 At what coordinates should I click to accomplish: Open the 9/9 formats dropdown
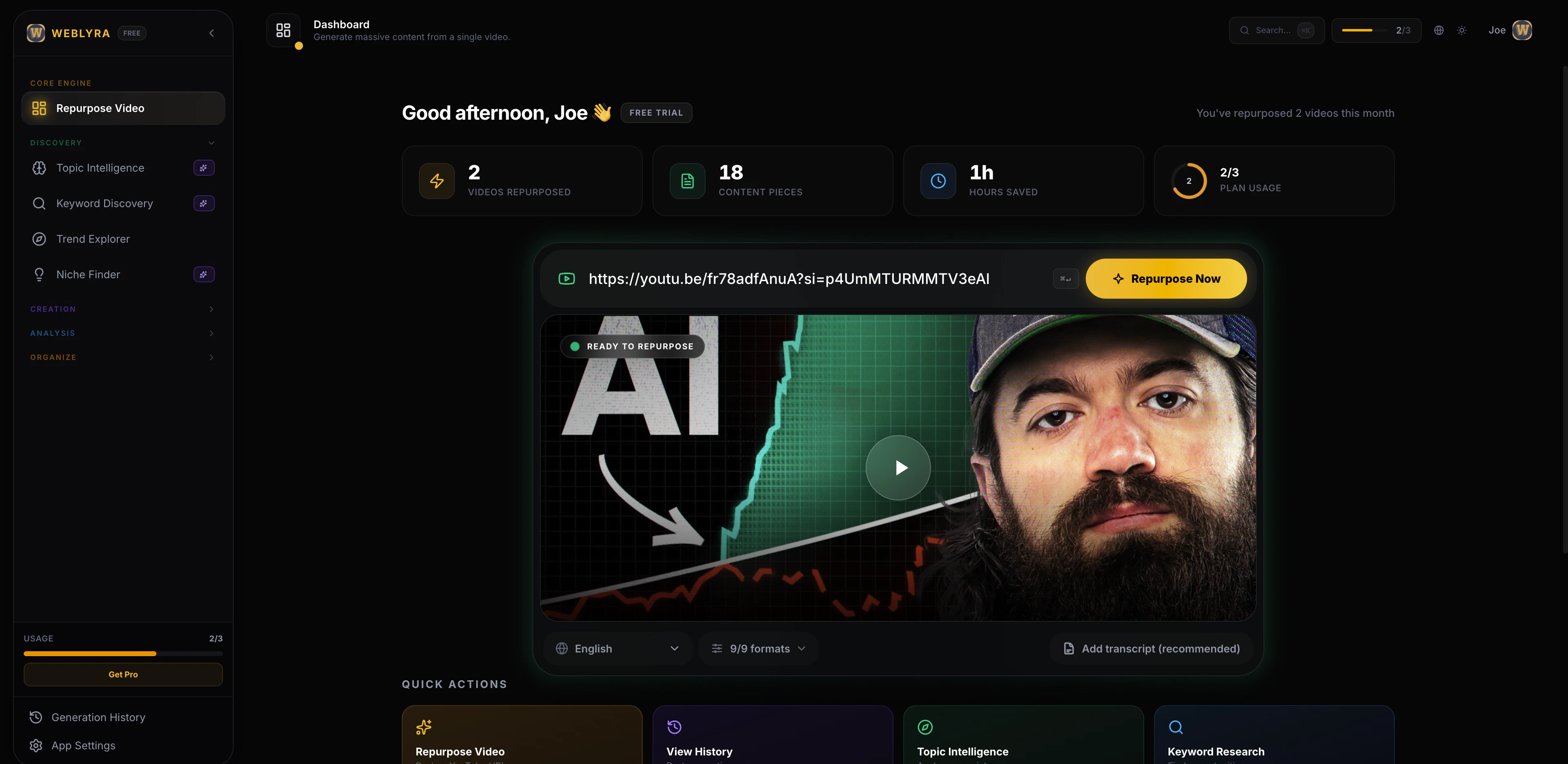coord(758,648)
